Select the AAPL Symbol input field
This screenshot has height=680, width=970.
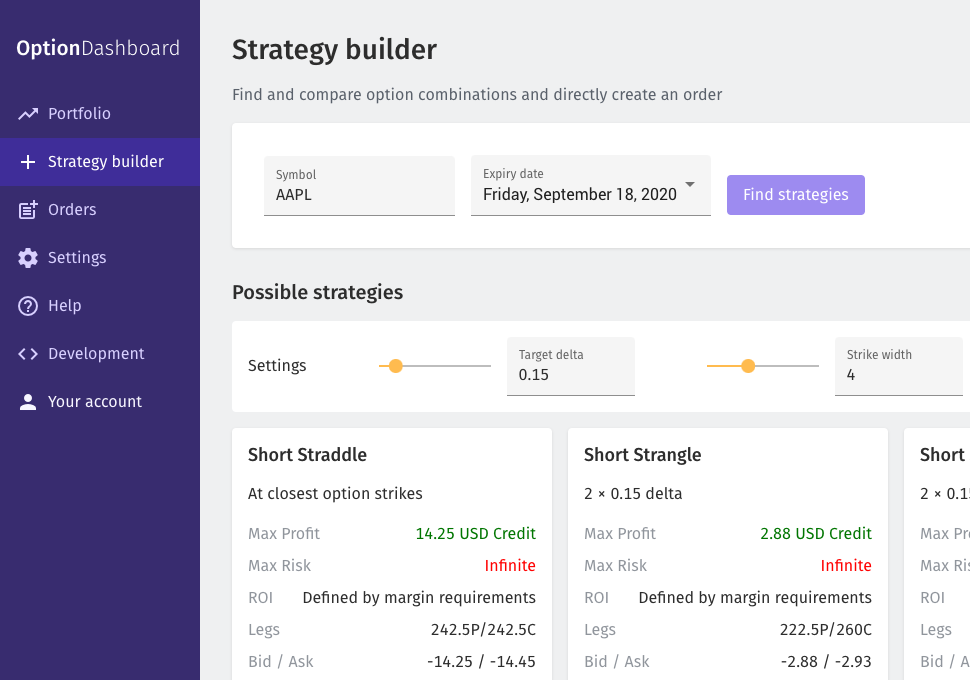point(359,193)
